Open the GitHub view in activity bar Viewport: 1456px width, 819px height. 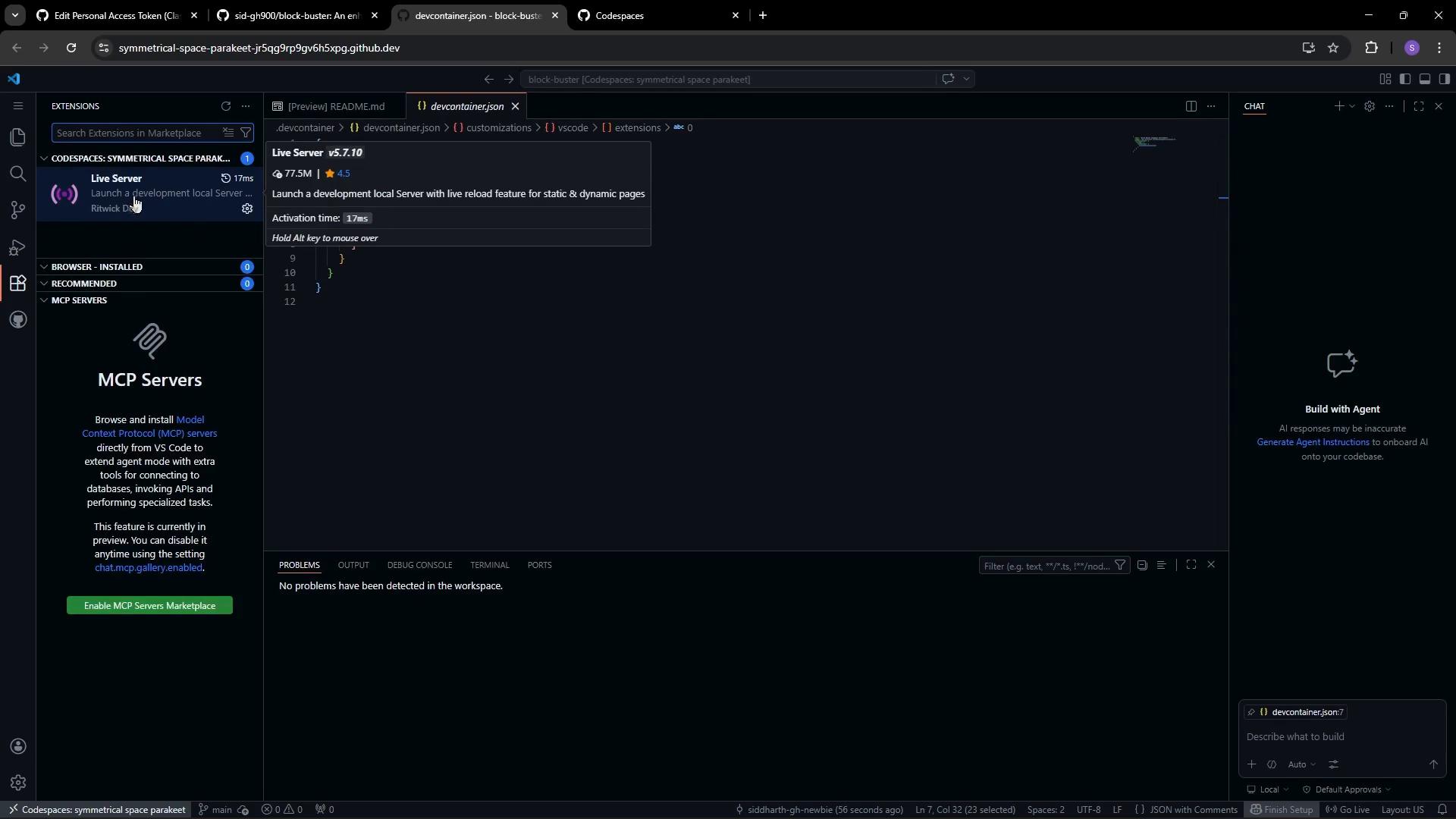(17, 320)
